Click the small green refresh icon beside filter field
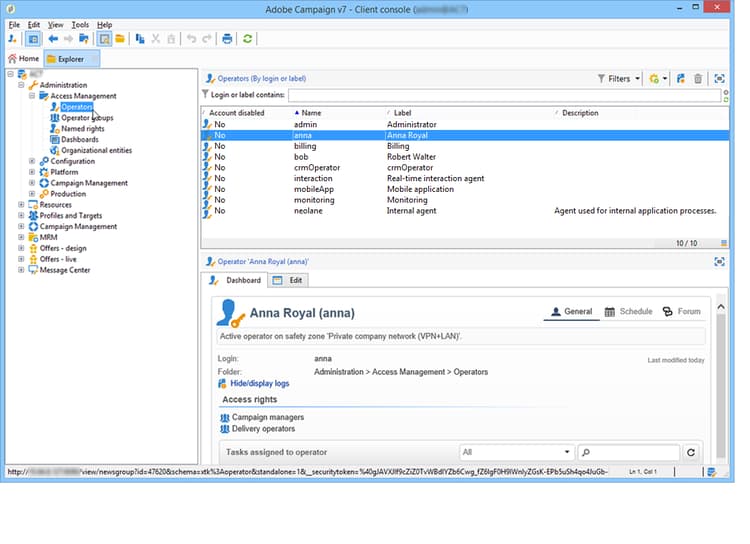The image size is (750, 544). [726, 100]
